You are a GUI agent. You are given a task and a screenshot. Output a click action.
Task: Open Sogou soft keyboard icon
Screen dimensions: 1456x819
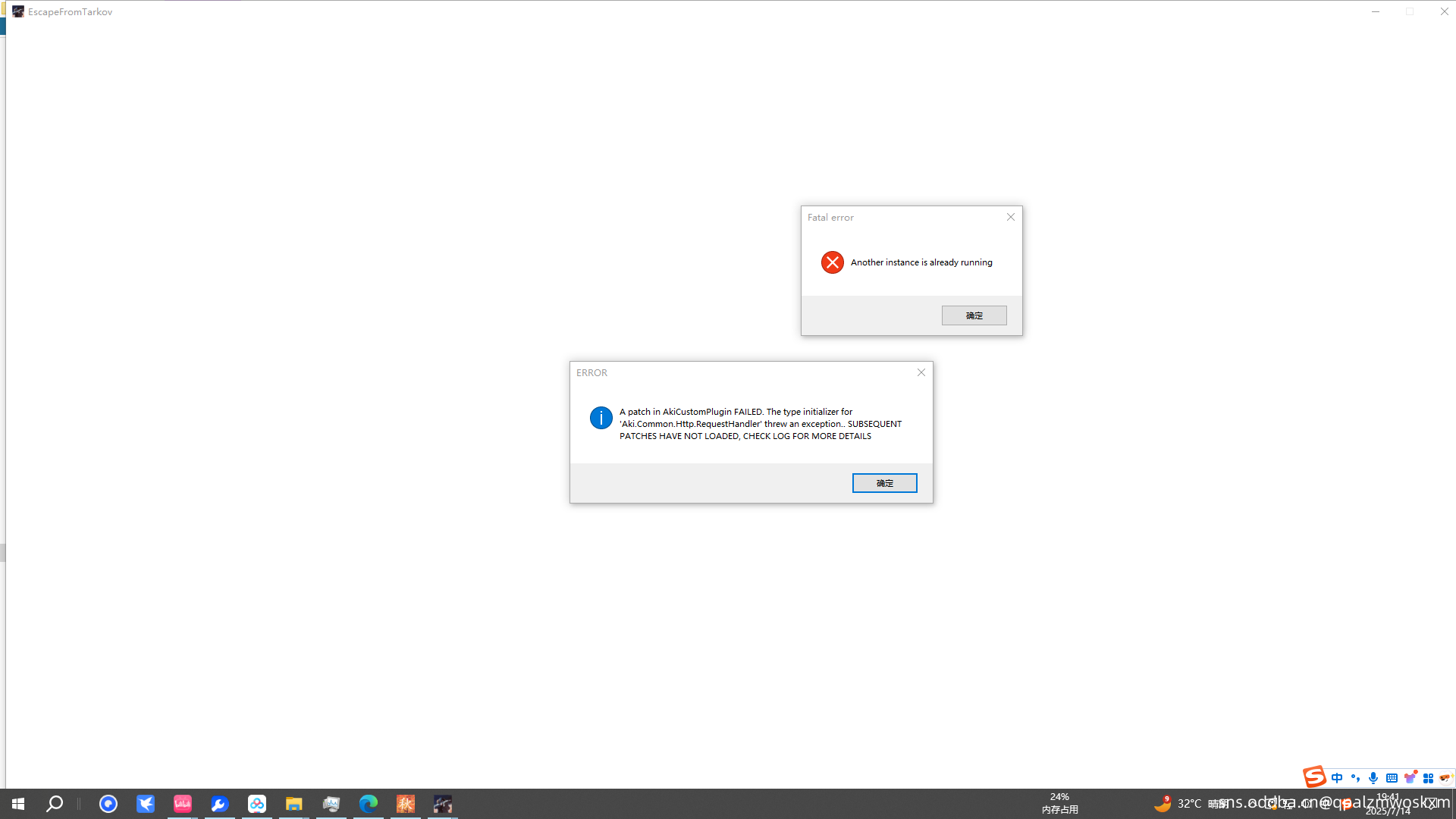click(1392, 778)
